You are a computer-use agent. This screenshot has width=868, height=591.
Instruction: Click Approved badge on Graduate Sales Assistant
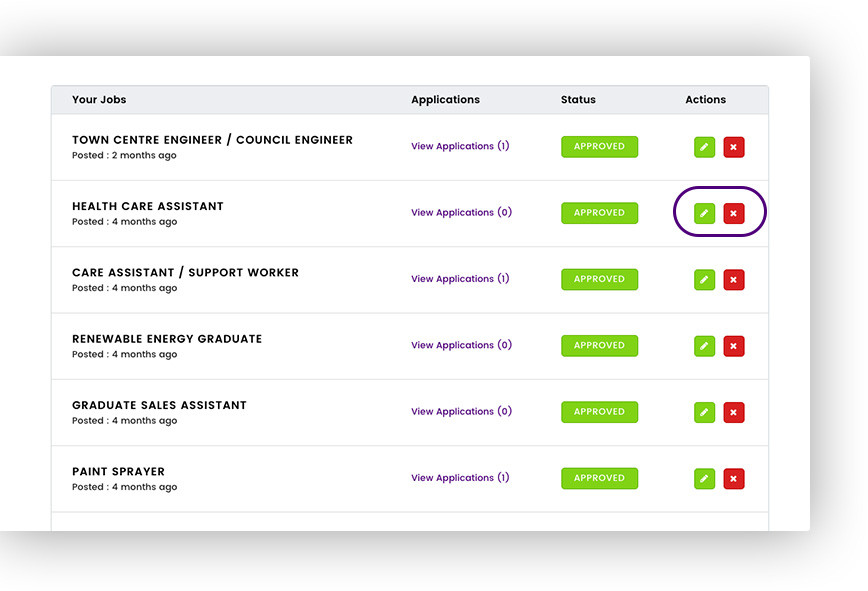[x=599, y=412]
